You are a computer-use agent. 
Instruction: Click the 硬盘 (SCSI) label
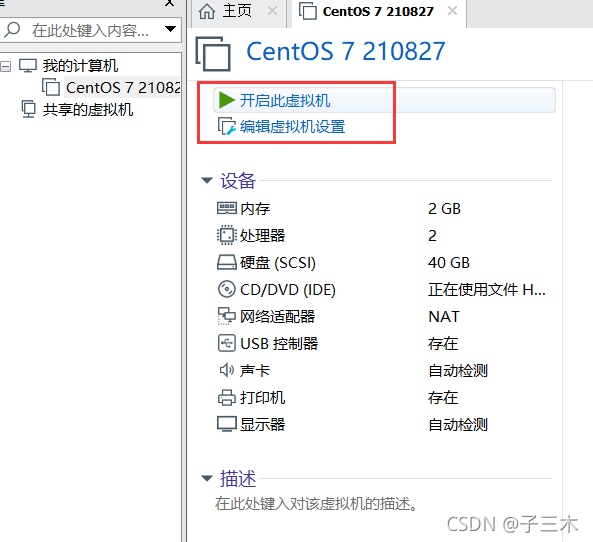(x=278, y=263)
